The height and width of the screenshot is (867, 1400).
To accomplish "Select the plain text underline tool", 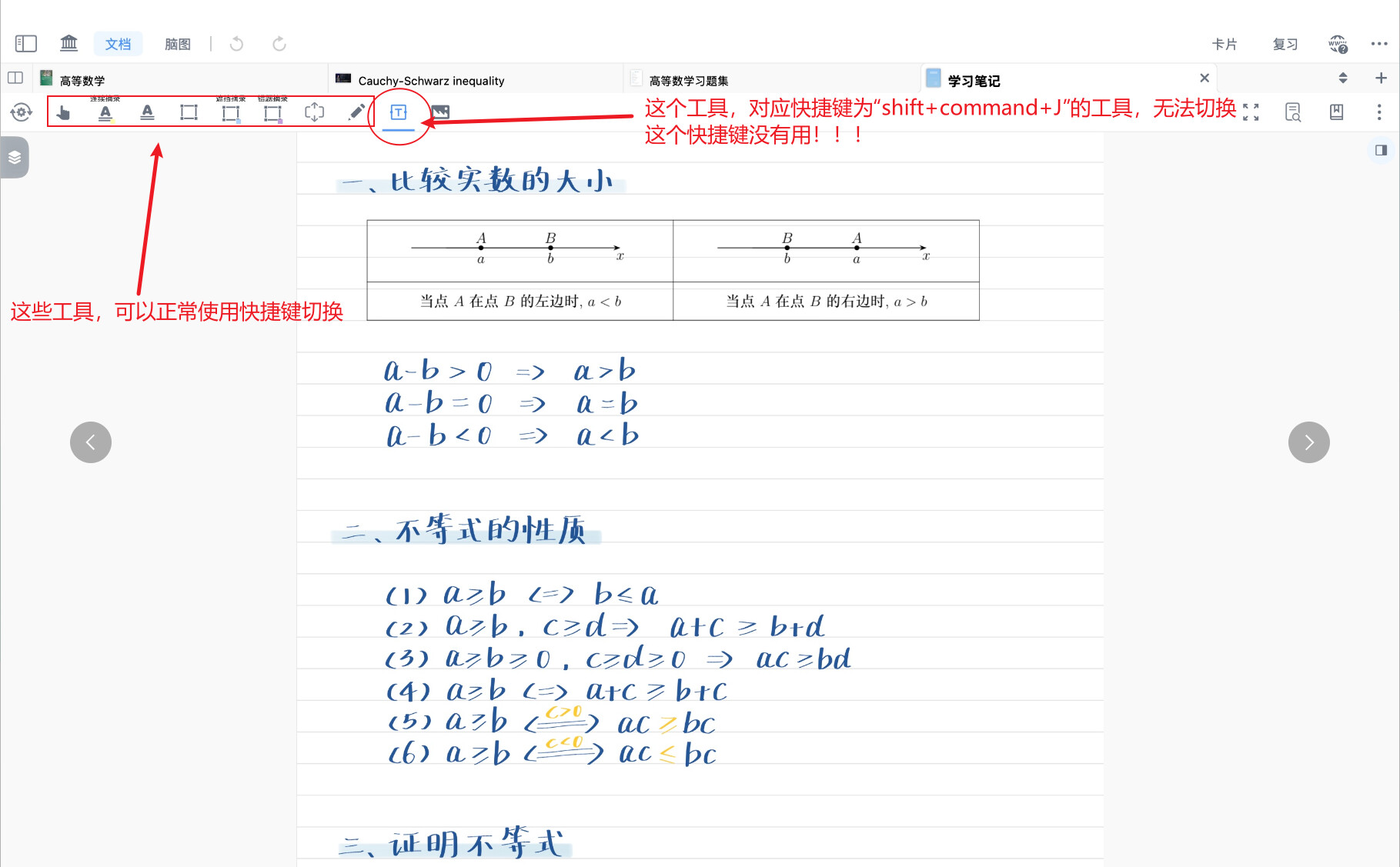I will pyautogui.click(x=147, y=112).
